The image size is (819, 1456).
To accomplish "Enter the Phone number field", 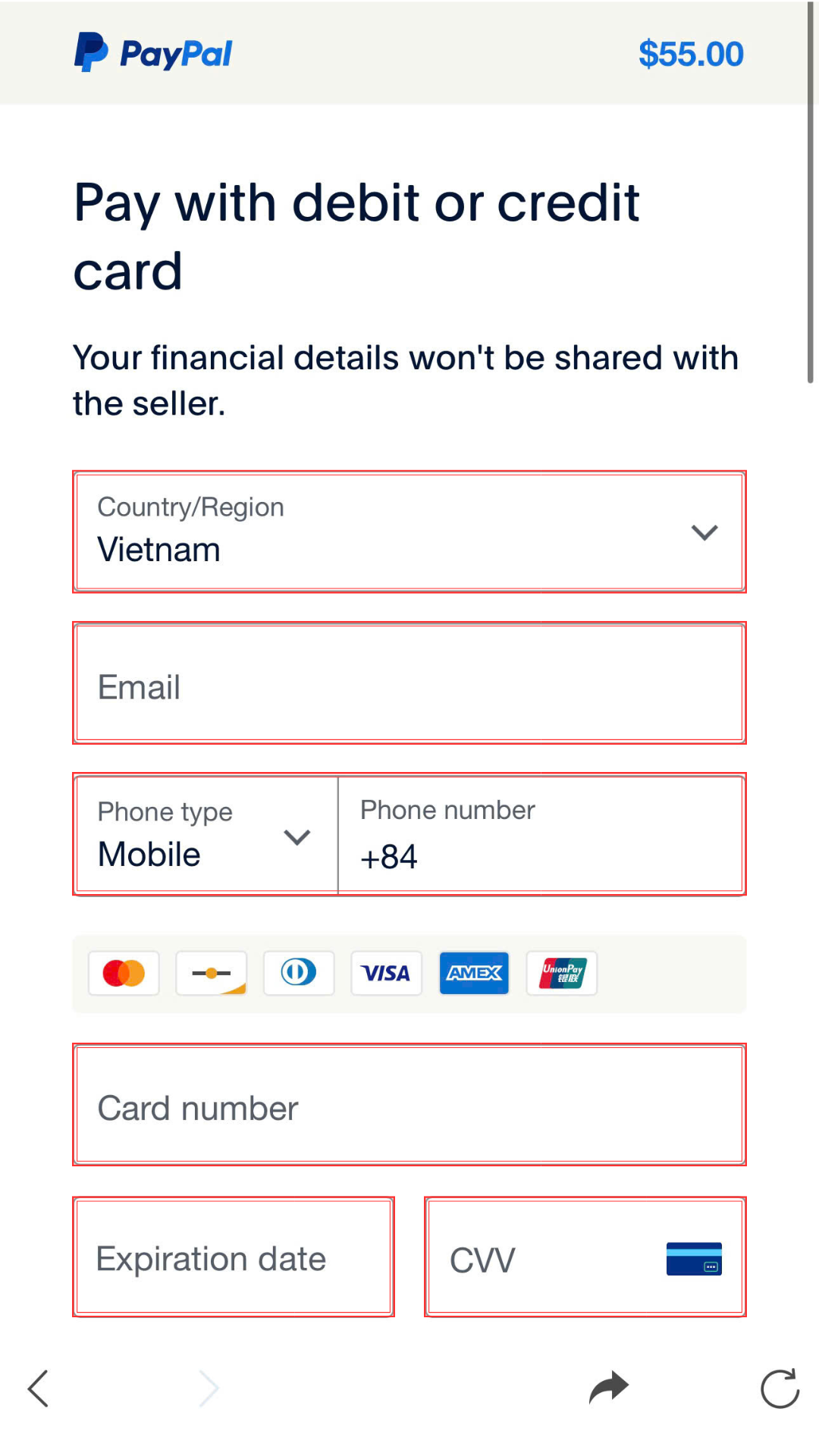I will tap(540, 835).
